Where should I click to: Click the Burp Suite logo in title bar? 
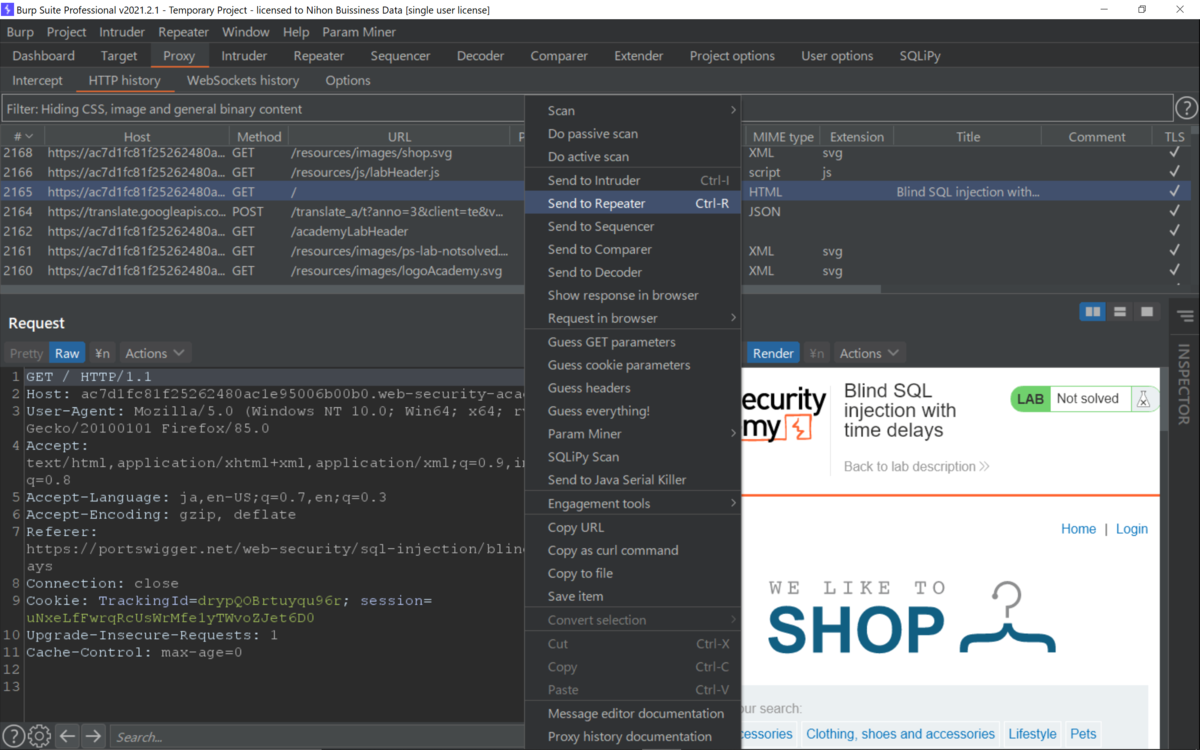(9, 9)
